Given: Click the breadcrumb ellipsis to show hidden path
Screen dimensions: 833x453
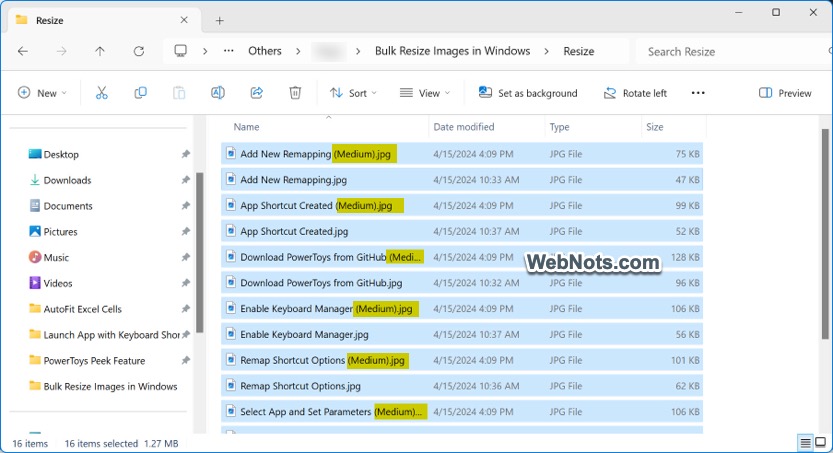Looking at the screenshot, I should pos(228,51).
